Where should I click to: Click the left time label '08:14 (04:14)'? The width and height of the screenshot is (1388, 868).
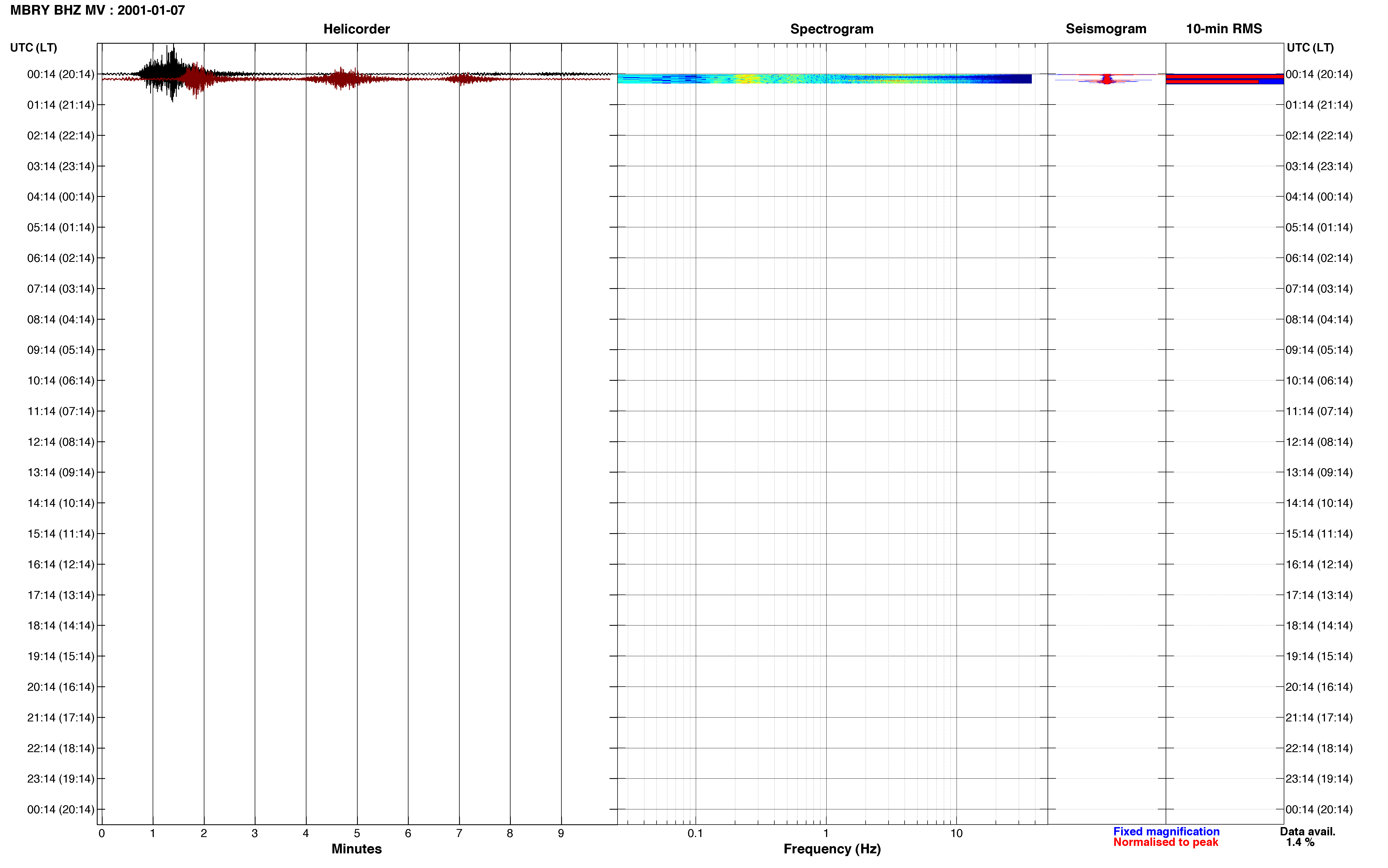tap(61, 319)
